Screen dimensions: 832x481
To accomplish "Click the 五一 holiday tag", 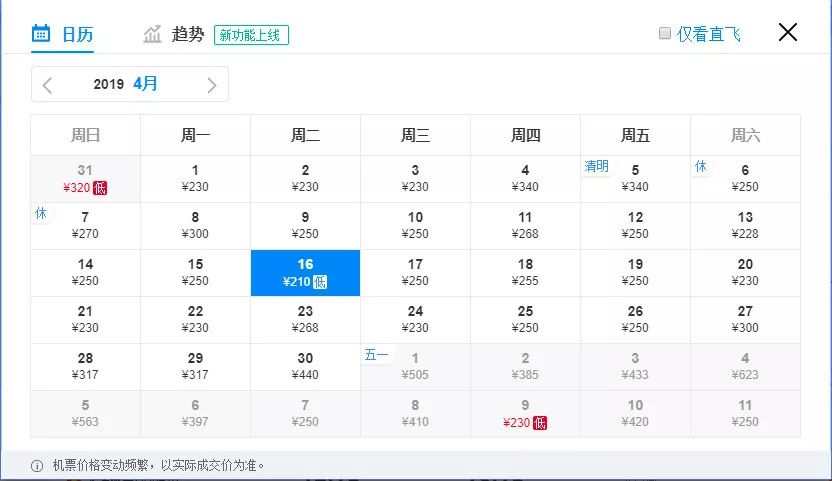I will pyautogui.click(x=376, y=354).
